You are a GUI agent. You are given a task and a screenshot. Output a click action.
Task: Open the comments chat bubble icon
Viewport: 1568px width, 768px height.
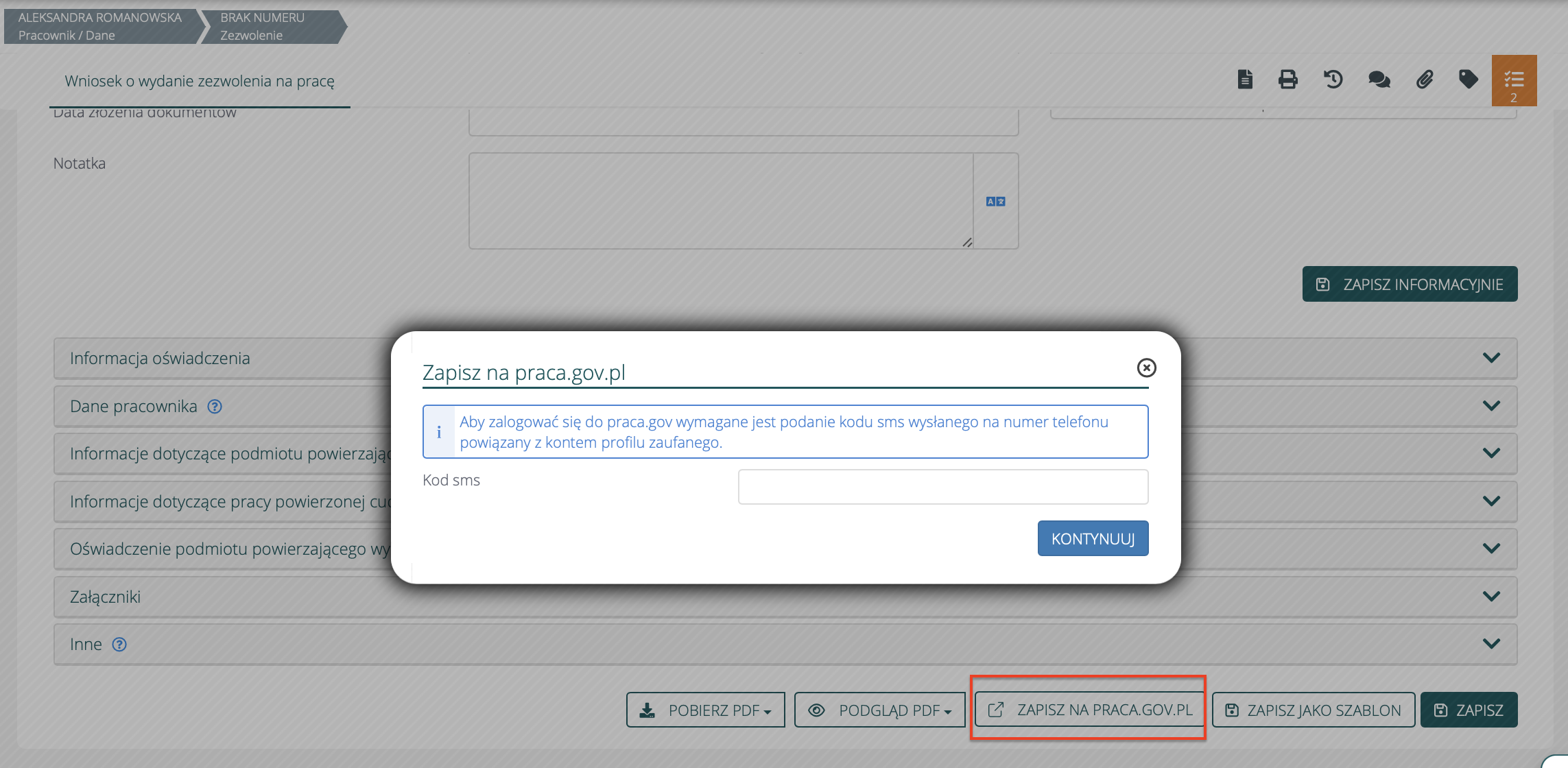point(1379,80)
